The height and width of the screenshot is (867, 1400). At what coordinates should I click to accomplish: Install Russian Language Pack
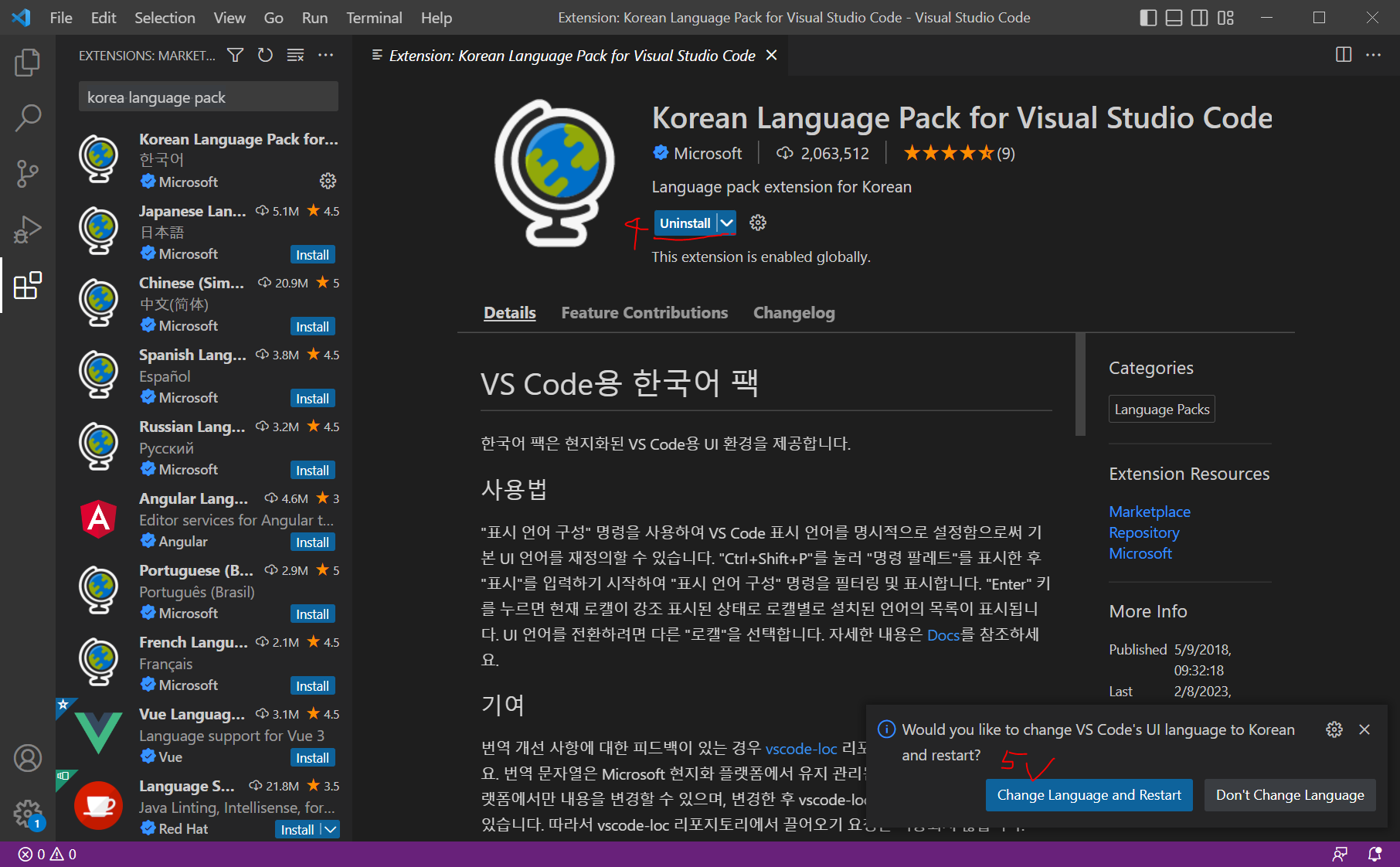312,470
